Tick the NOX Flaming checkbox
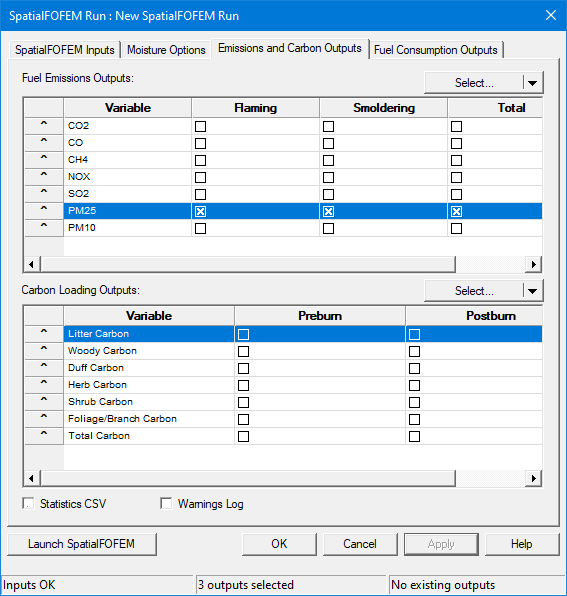Image resolution: width=567 pixels, height=596 pixels. coord(200,178)
